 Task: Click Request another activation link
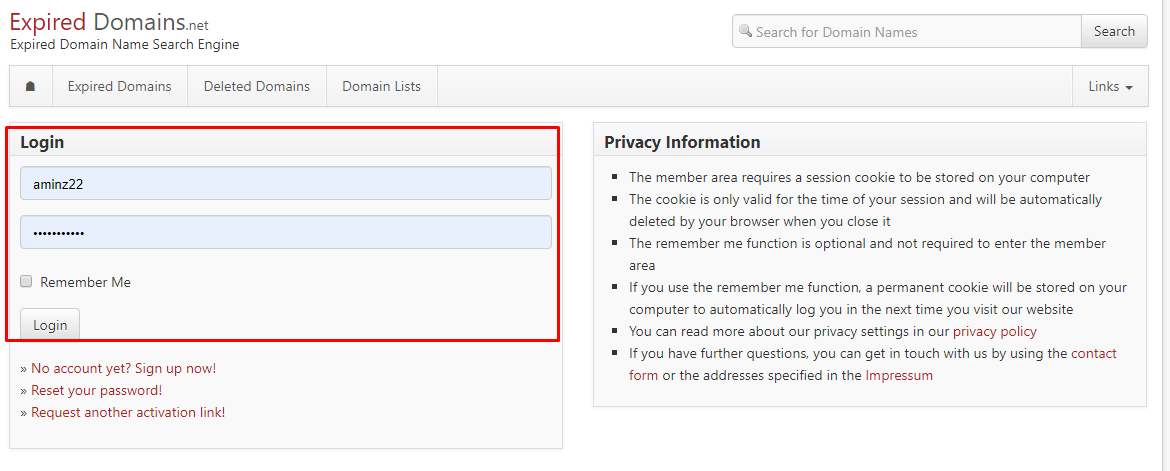point(128,412)
